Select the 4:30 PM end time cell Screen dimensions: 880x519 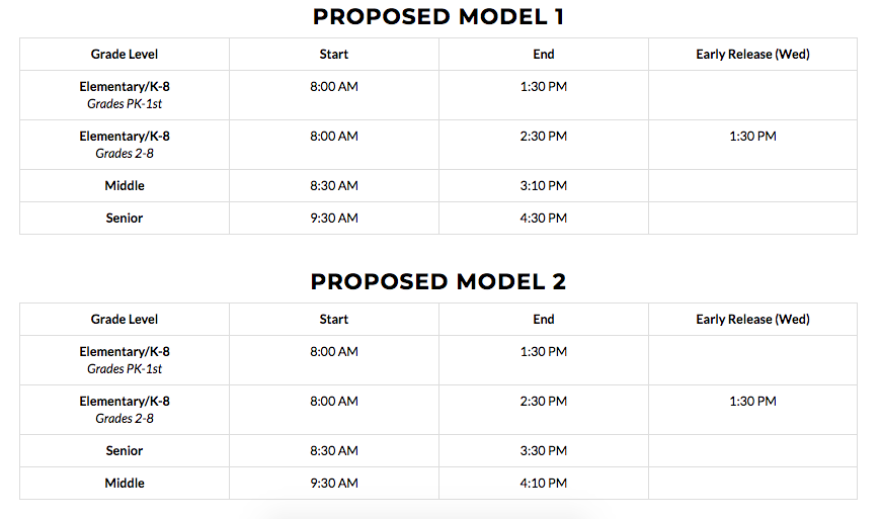(543, 218)
